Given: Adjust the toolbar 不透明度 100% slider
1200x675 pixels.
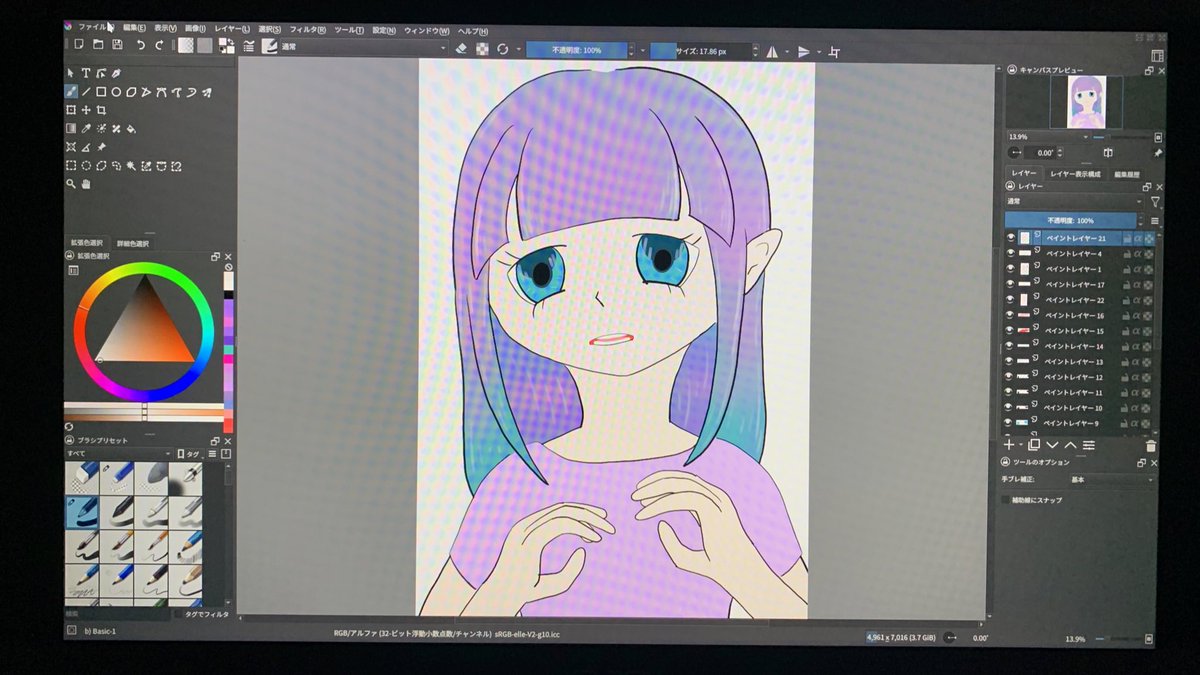Looking at the screenshot, I should 576,49.
